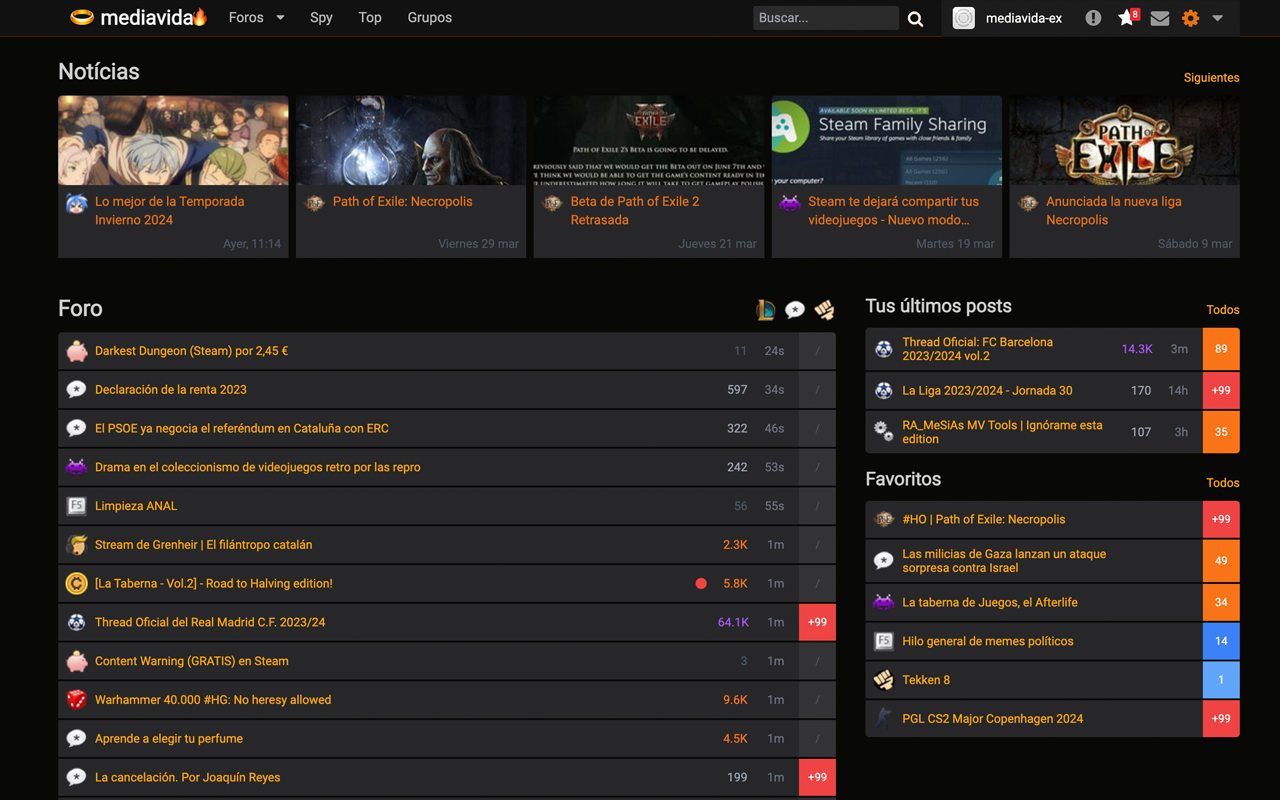The width and height of the screenshot is (1280, 800).
Task: Click 64.1K reply count on Real Madrid thread
Action: click(x=733, y=622)
